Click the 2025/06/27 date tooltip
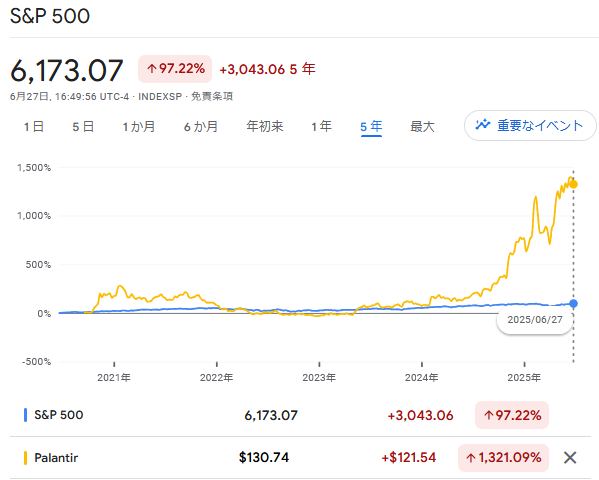The height and width of the screenshot is (480, 599). pyautogui.click(x=535, y=319)
